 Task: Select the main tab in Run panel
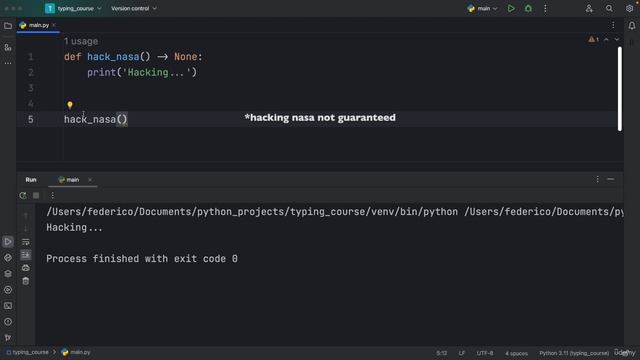pyautogui.click(x=69, y=180)
